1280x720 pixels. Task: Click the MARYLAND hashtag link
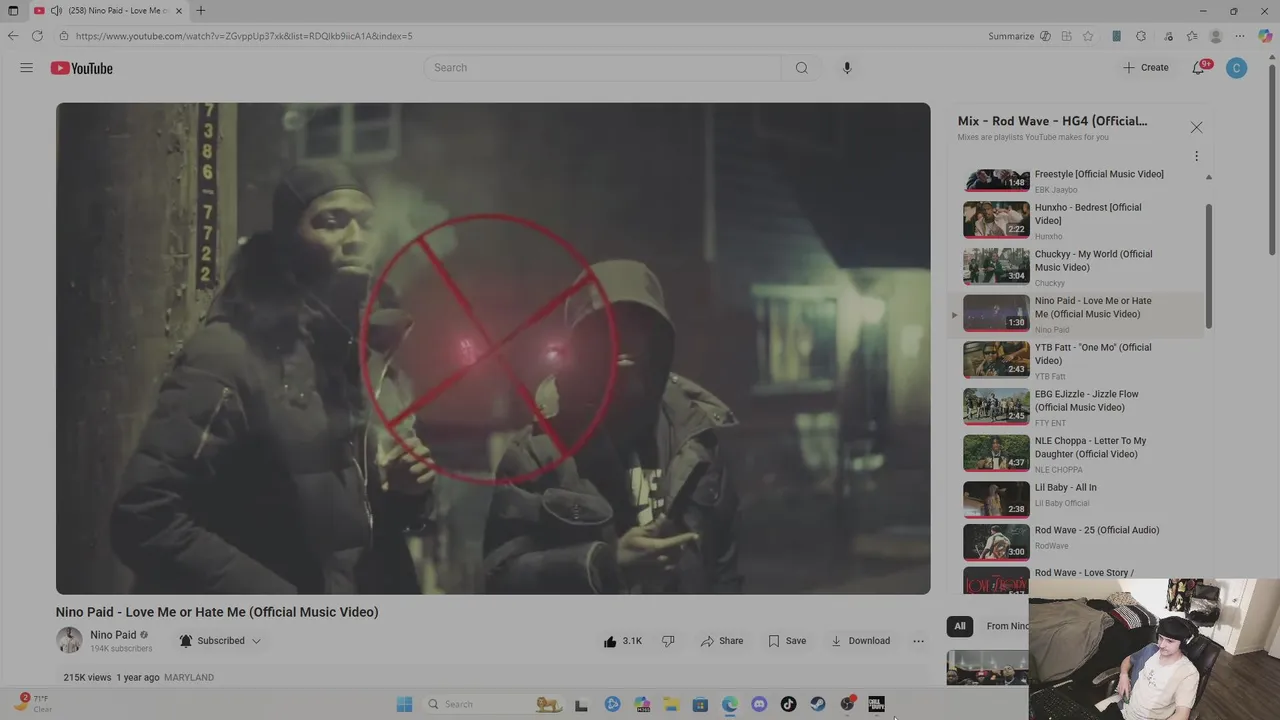coord(189,678)
